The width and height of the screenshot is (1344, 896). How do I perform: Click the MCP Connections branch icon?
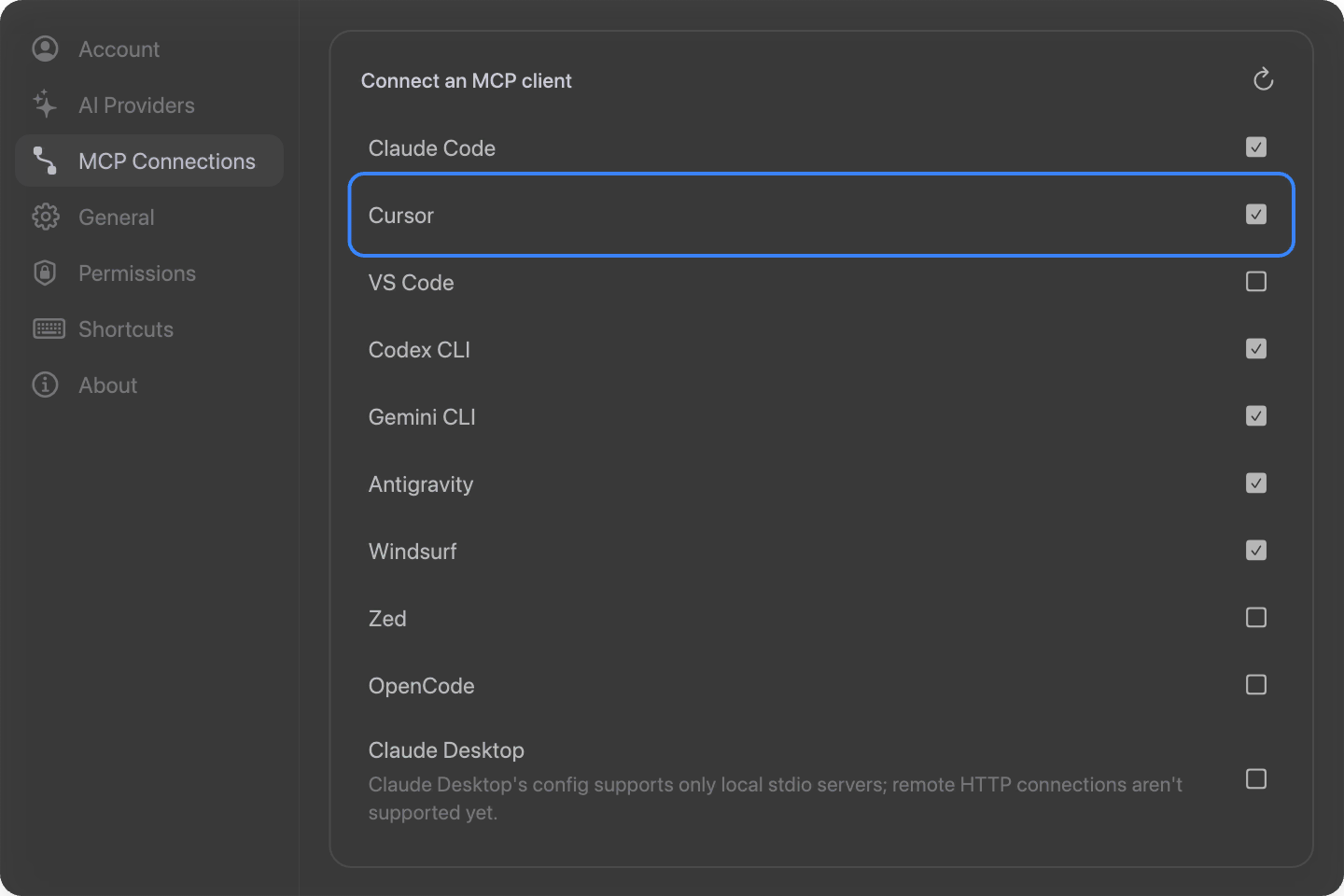45,161
